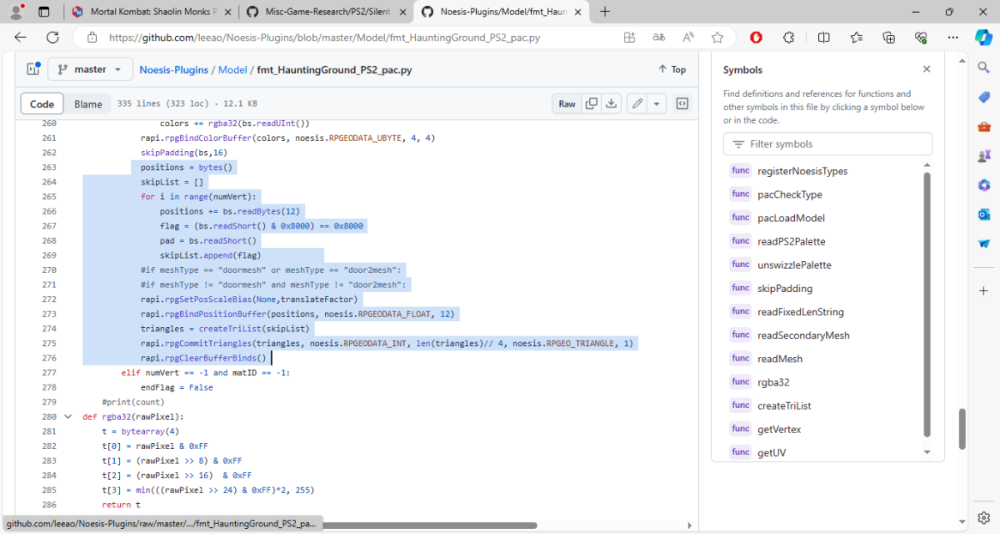Copy raw file contents icon
Viewport: 1000px width, 534px height.
[x=592, y=104]
